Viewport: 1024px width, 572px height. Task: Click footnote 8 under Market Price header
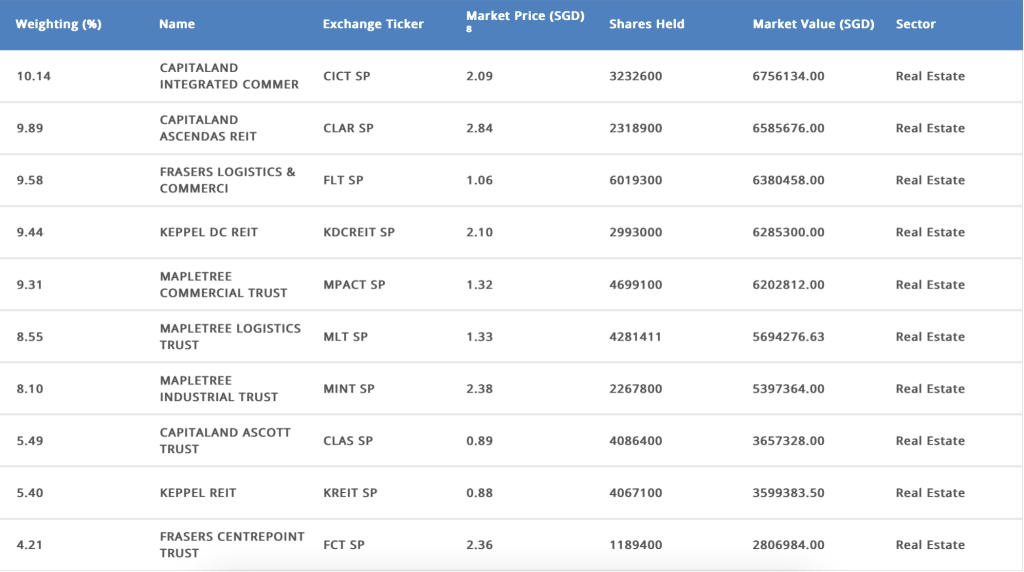[469, 30]
